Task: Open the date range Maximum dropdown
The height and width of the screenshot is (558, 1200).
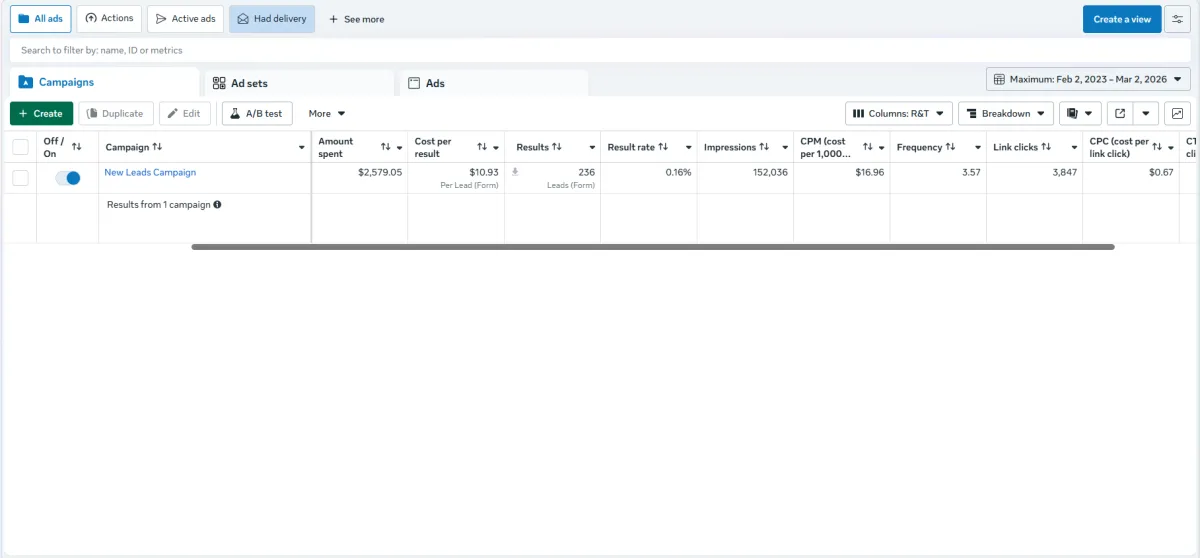Action: [1088, 79]
